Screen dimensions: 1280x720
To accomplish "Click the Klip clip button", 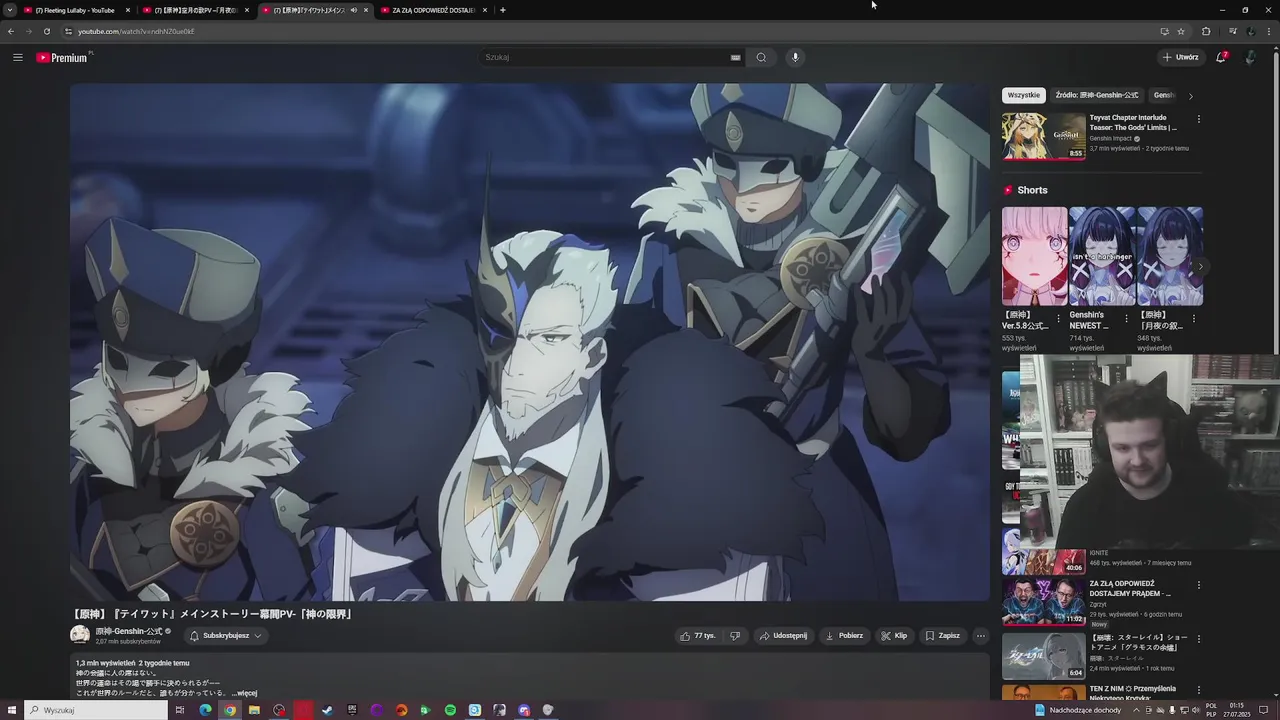I will [894, 636].
